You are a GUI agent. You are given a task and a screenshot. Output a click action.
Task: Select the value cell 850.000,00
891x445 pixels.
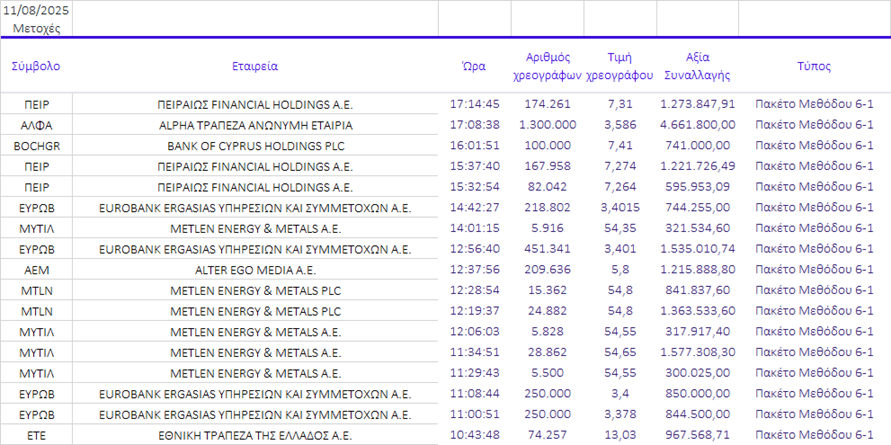pos(697,394)
